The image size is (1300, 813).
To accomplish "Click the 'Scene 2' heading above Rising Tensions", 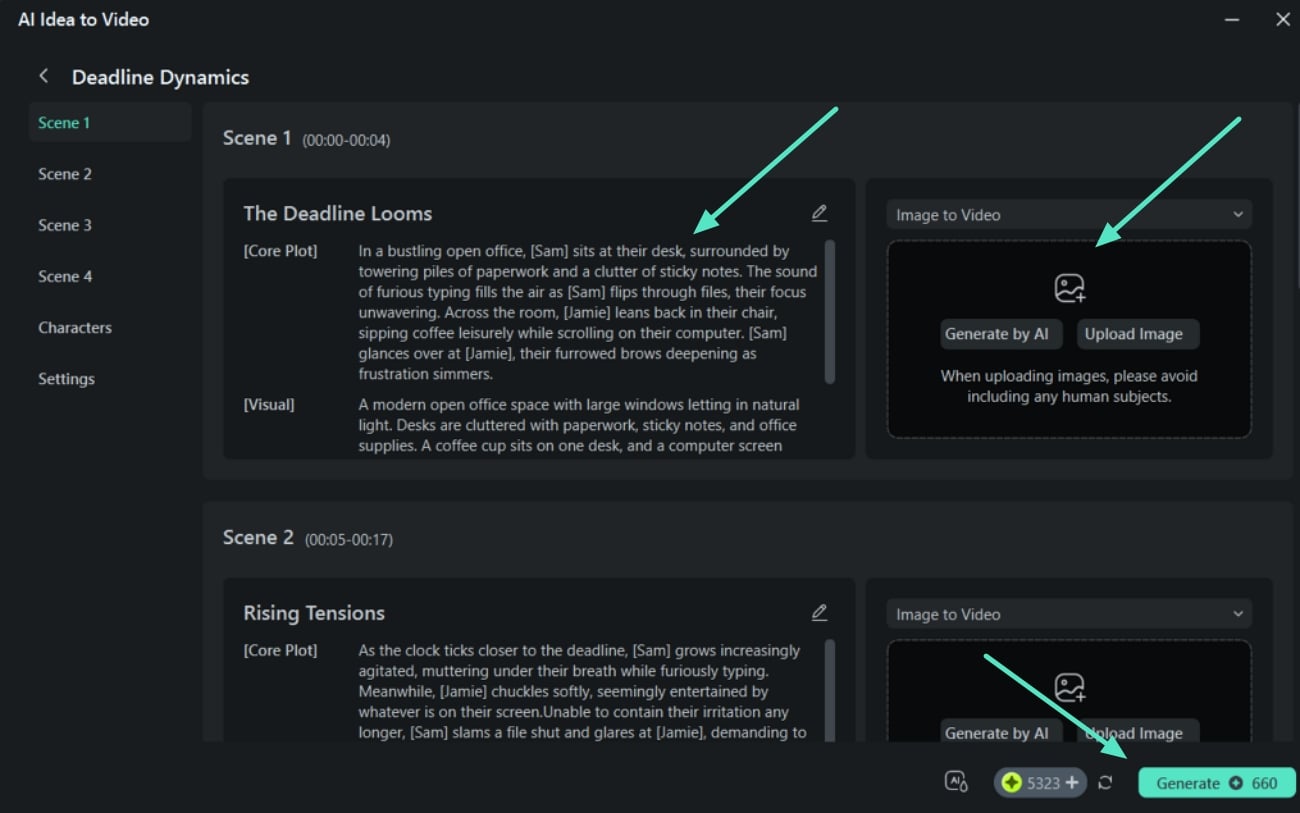I will [x=258, y=538].
